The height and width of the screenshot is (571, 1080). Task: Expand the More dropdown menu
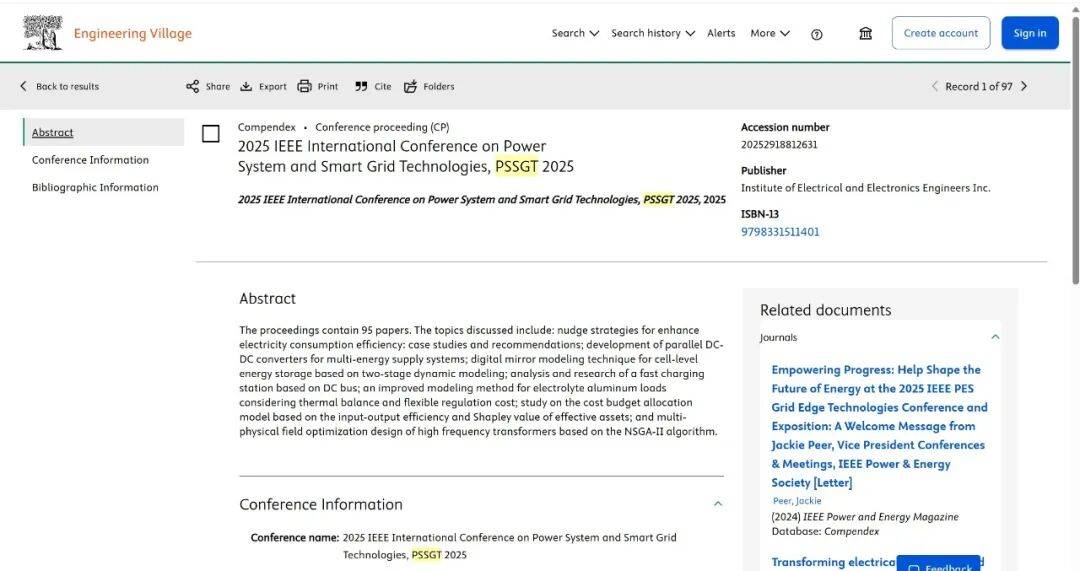pyautogui.click(x=770, y=33)
